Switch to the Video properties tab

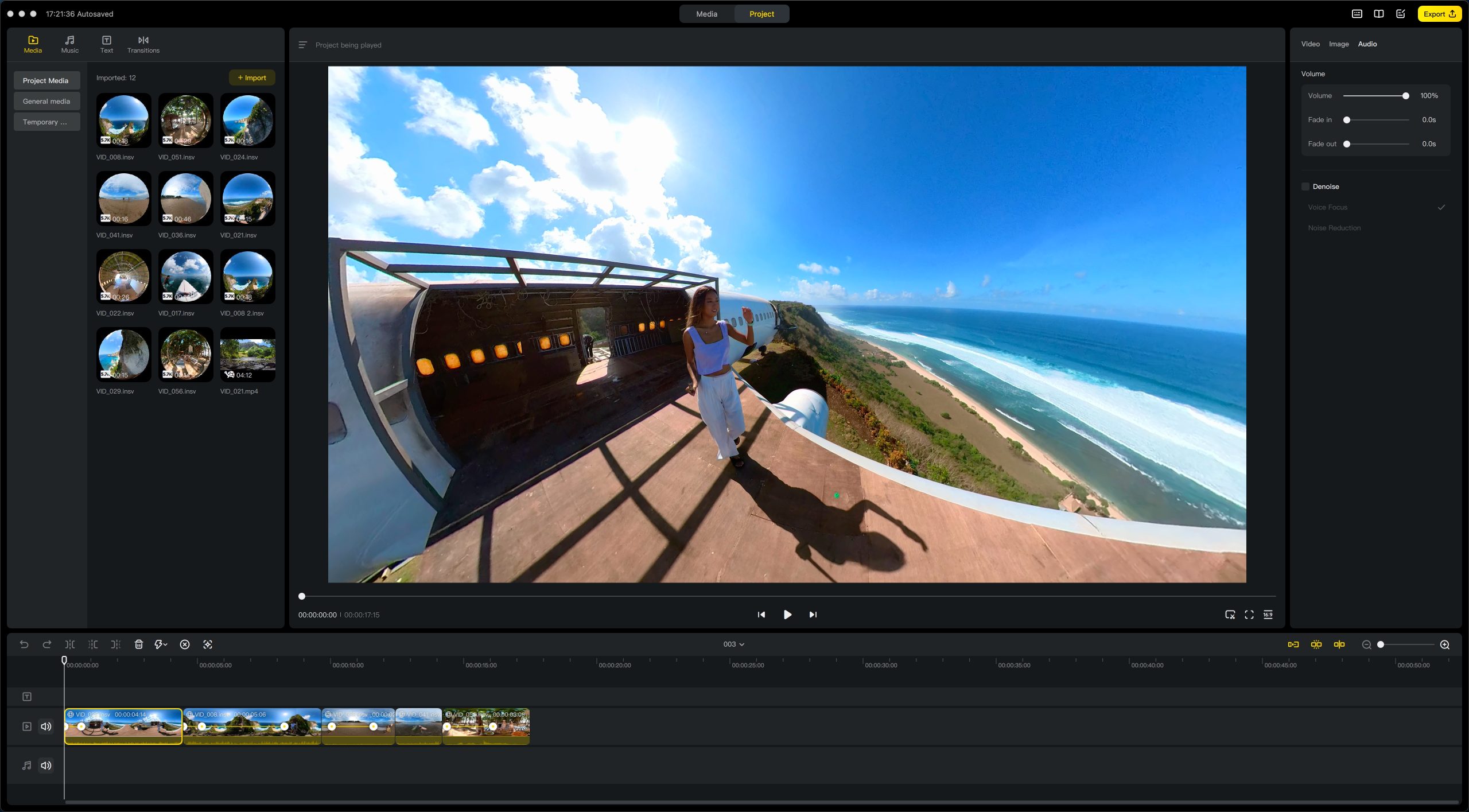1310,44
